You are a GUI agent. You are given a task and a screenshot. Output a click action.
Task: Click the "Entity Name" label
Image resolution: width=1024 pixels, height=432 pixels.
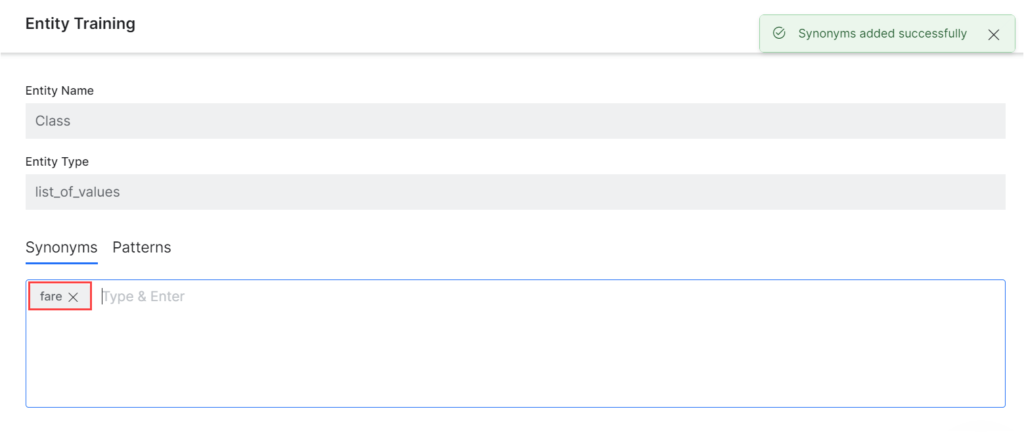[59, 91]
